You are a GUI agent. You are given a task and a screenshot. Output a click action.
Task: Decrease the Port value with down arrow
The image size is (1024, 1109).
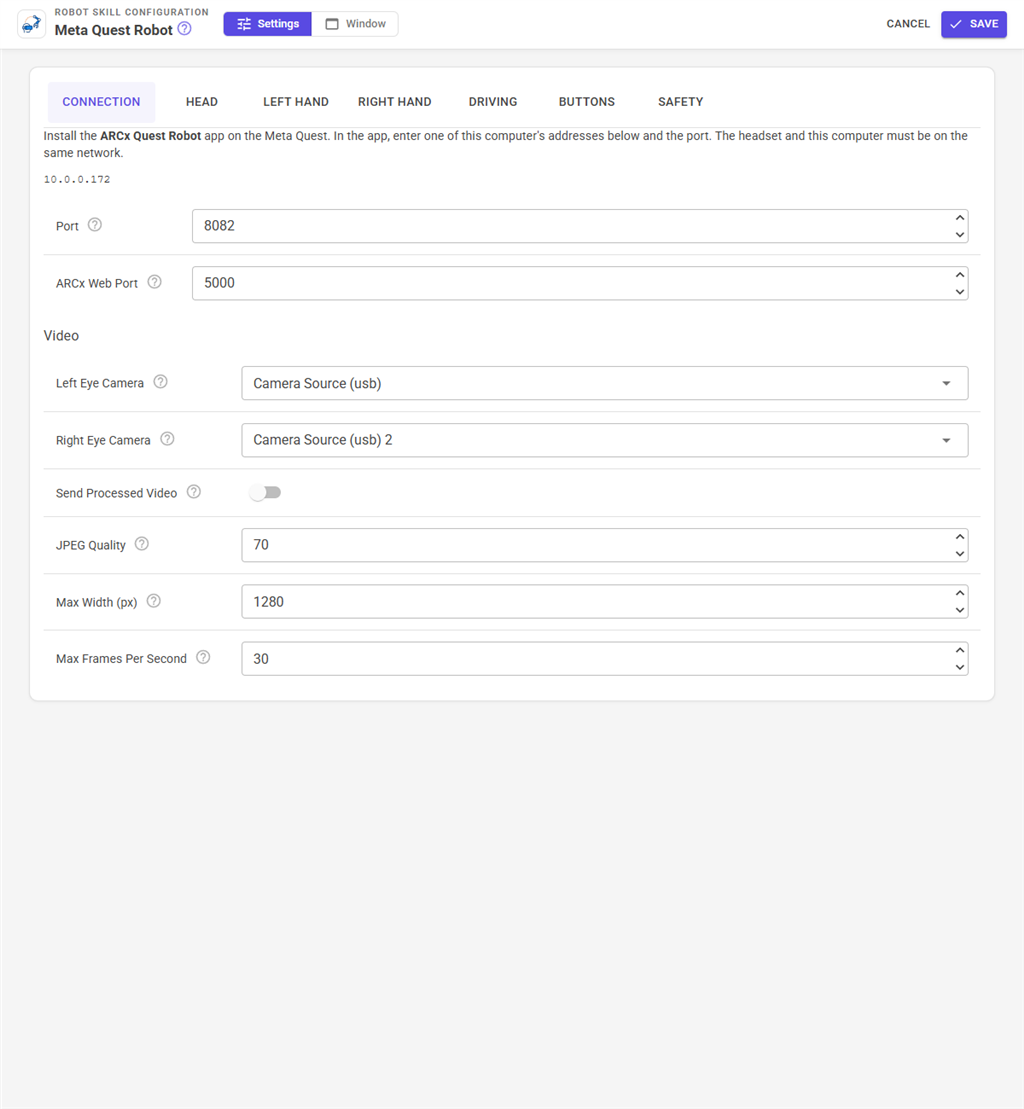(960, 234)
